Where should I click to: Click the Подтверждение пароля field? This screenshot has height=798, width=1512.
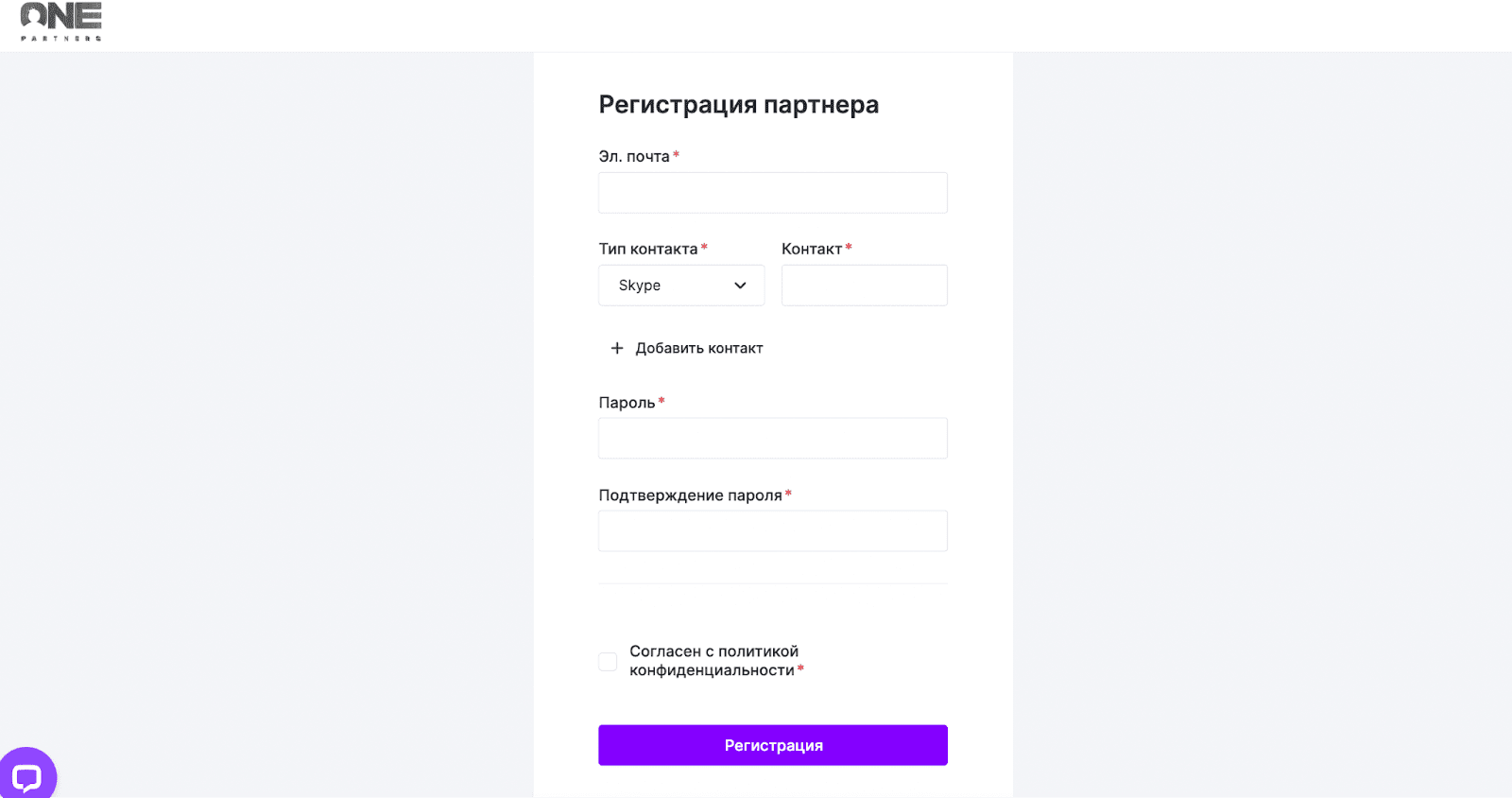771,530
